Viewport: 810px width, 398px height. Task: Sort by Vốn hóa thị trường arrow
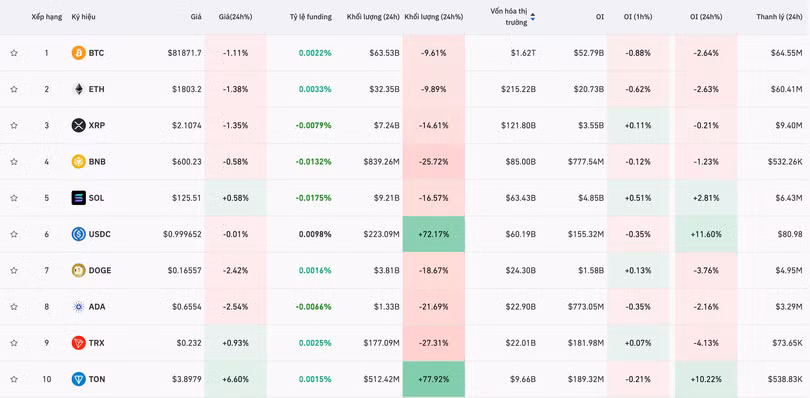533,17
